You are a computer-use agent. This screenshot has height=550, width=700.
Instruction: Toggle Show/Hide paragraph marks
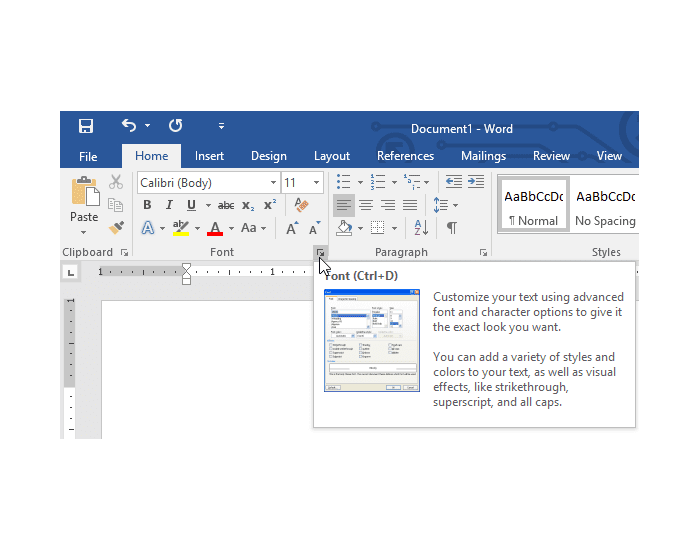pos(452,228)
